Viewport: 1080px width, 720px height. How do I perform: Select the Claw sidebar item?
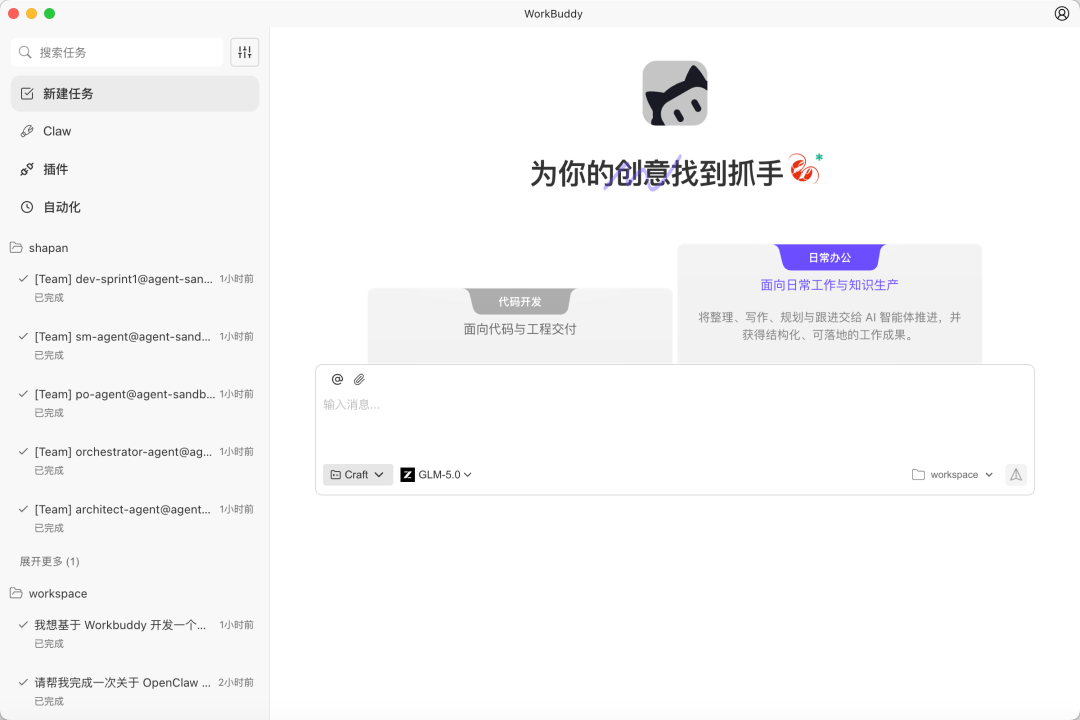coord(57,131)
